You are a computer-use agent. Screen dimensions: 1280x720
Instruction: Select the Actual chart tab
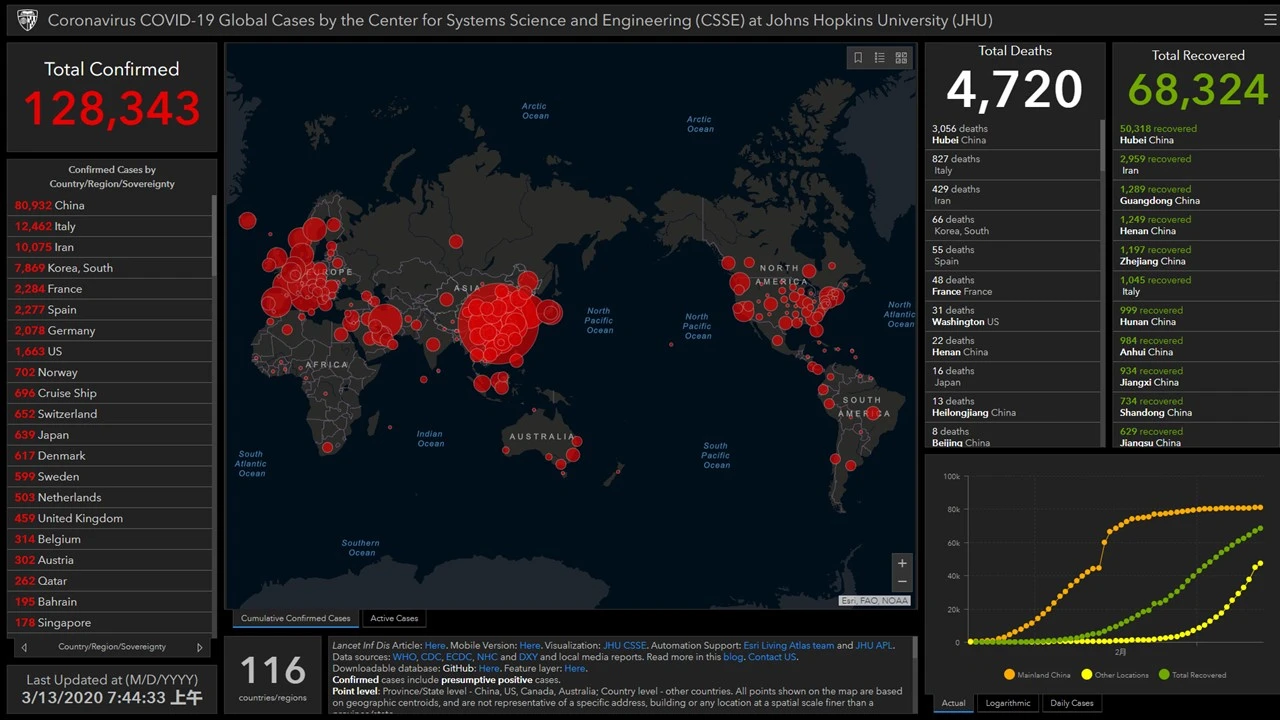[954, 703]
